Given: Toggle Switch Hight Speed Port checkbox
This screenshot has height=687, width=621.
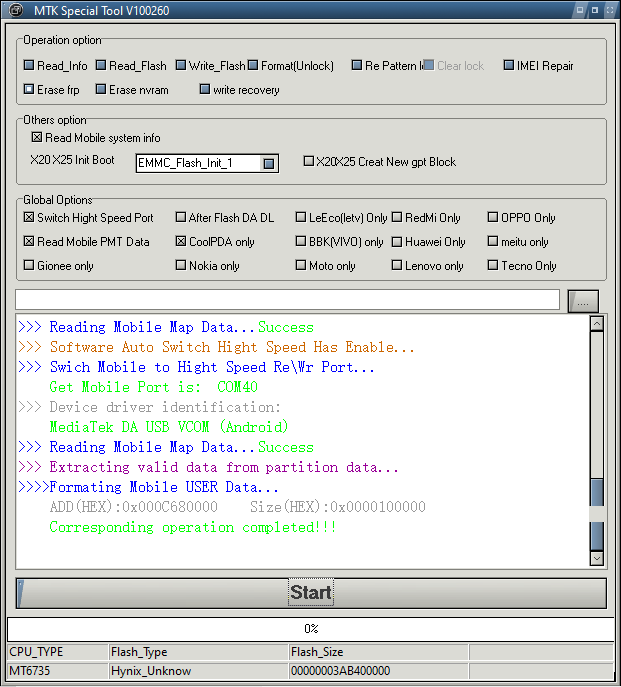Looking at the screenshot, I should (x=29, y=217).
